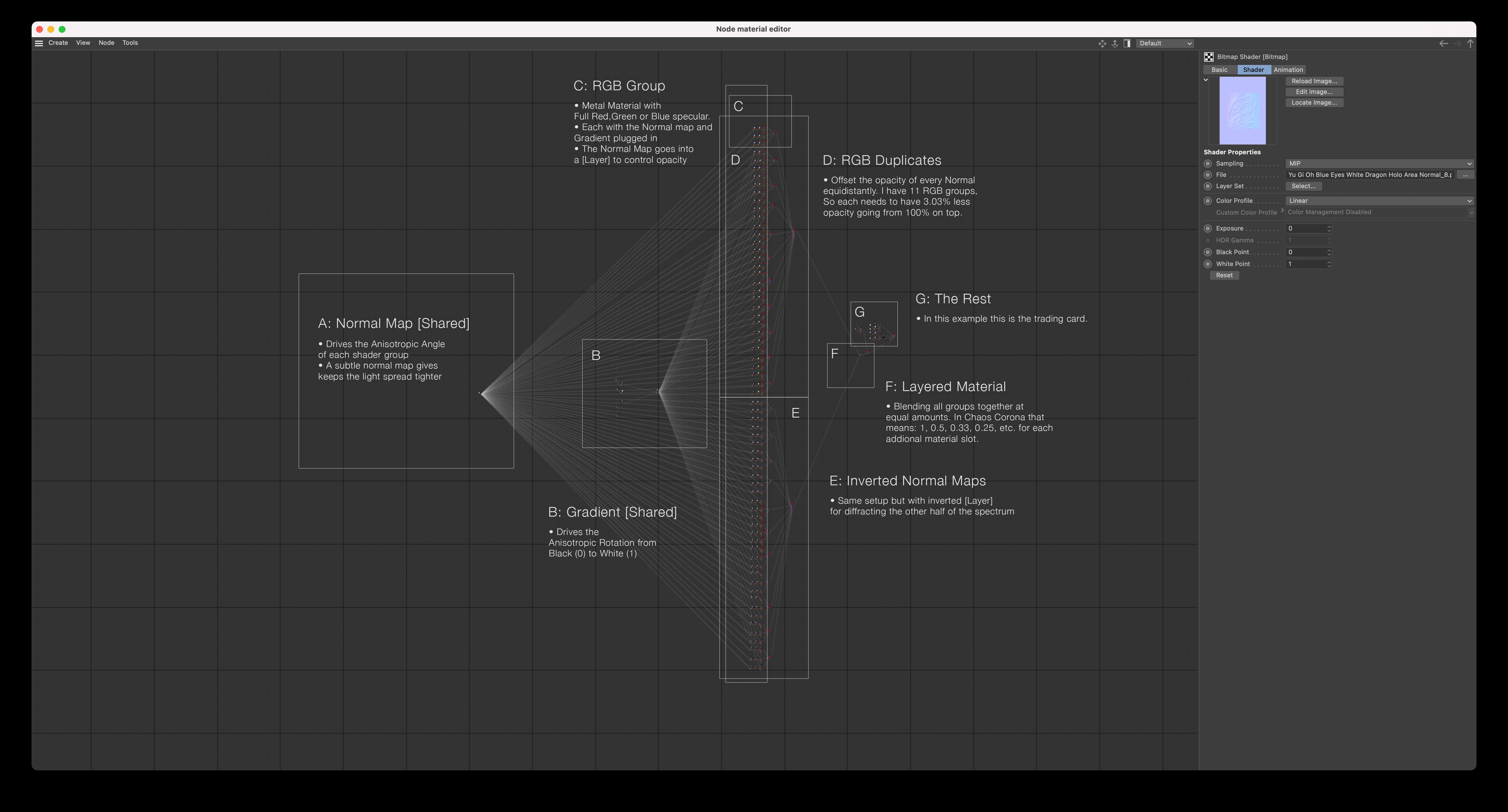The height and width of the screenshot is (812, 1508).
Task: Click the Reload Image button
Action: tap(1314, 81)
